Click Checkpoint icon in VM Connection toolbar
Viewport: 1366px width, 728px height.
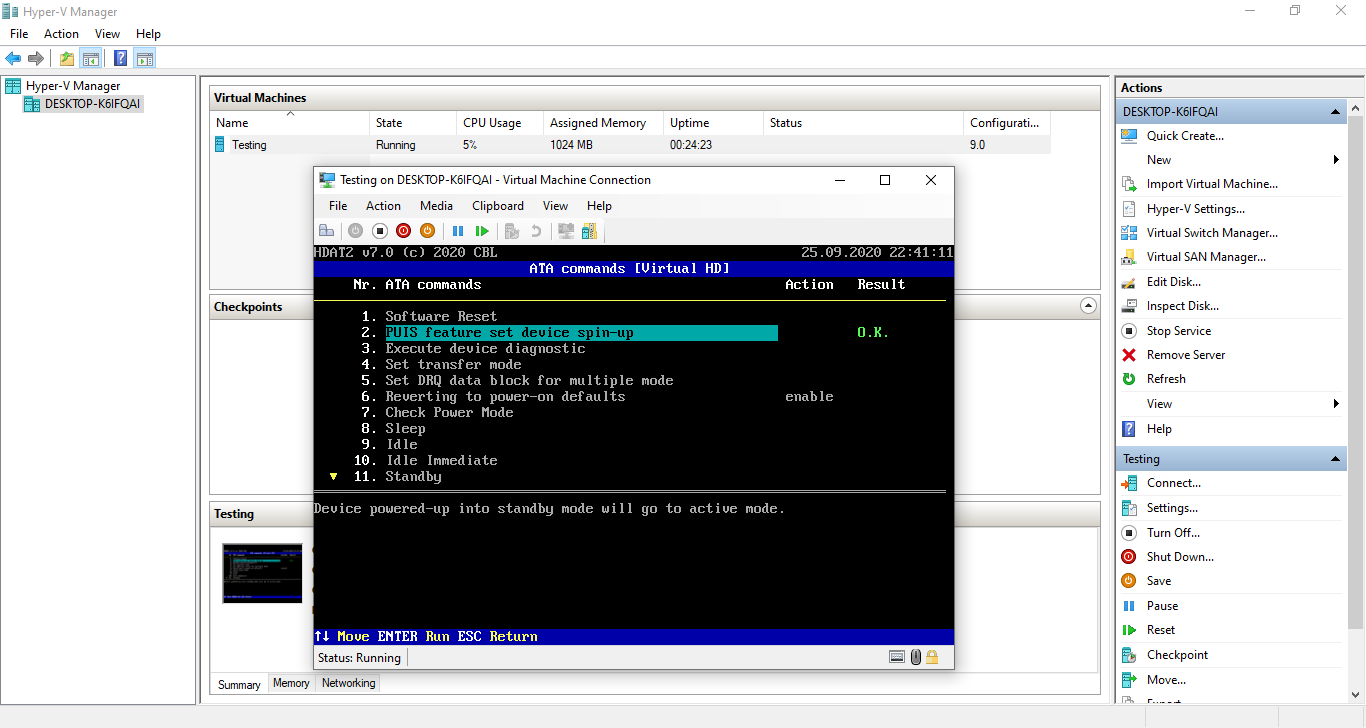coord(512,231)
